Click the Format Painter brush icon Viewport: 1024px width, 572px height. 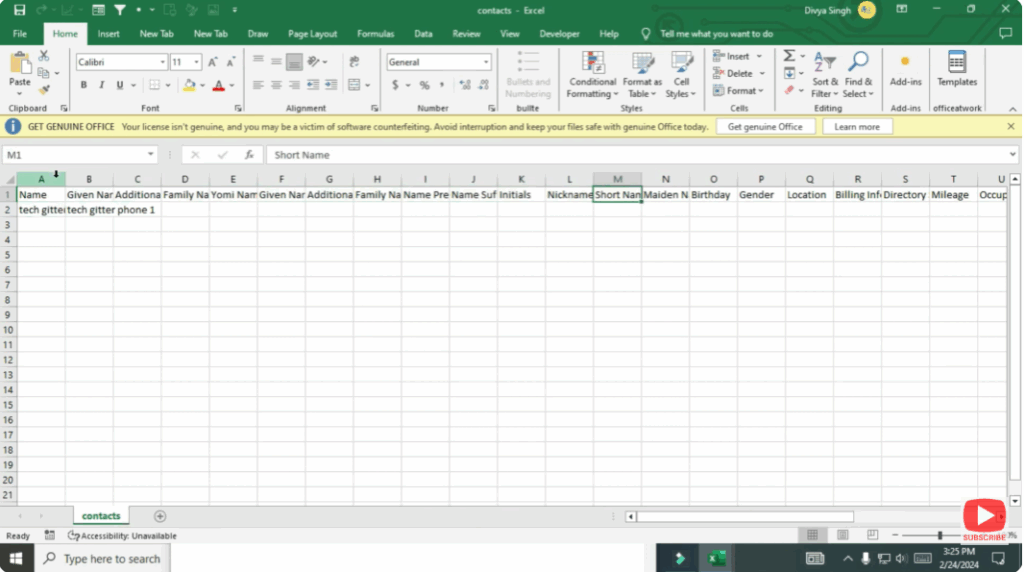pyautogui.click(x=44, y=89)
